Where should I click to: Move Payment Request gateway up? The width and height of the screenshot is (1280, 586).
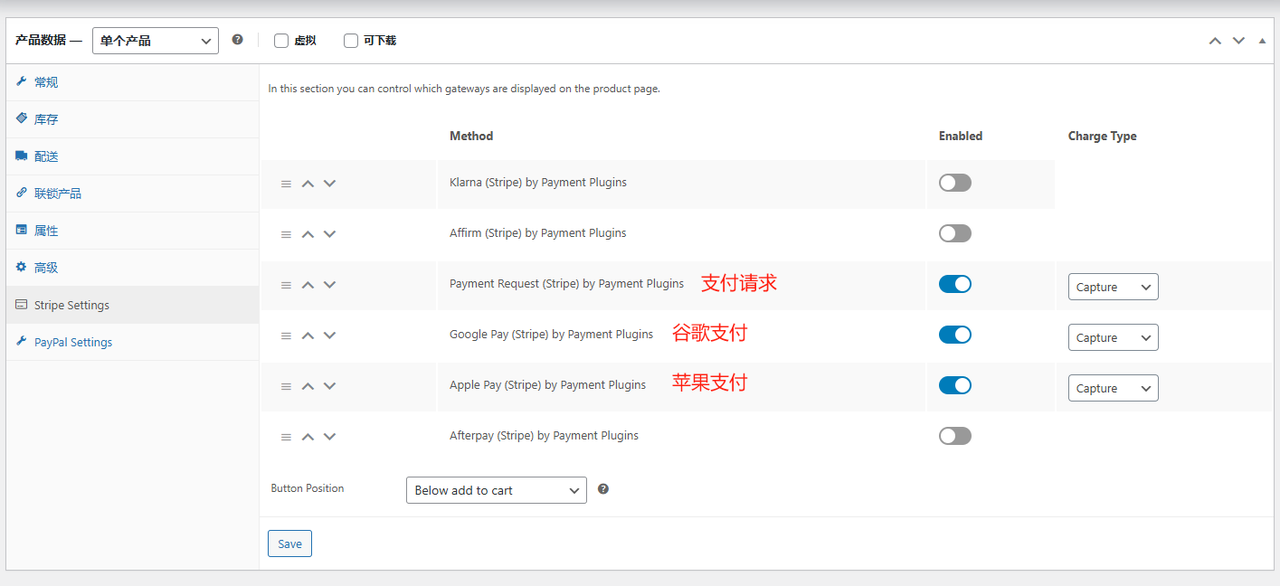[308, 285]
